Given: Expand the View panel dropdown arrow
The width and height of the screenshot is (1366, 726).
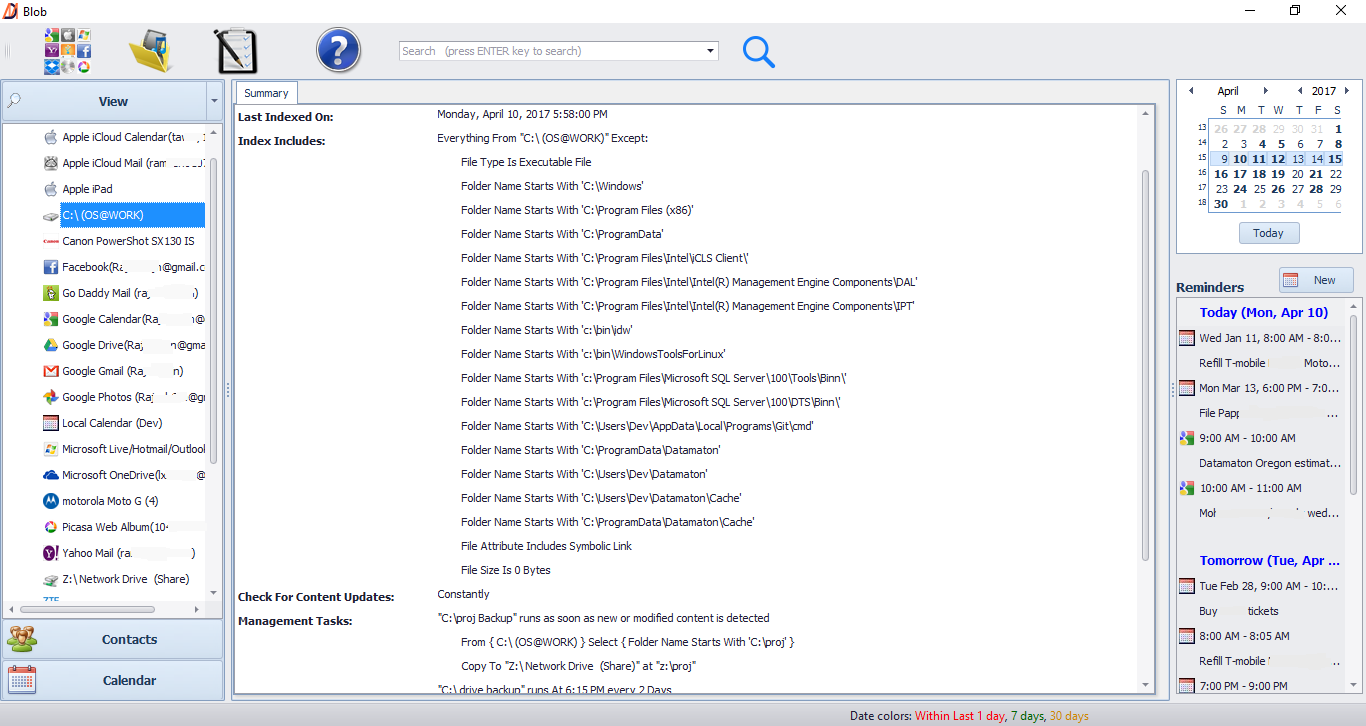Looking at the screenshot, I should click(x=214, y=101).
